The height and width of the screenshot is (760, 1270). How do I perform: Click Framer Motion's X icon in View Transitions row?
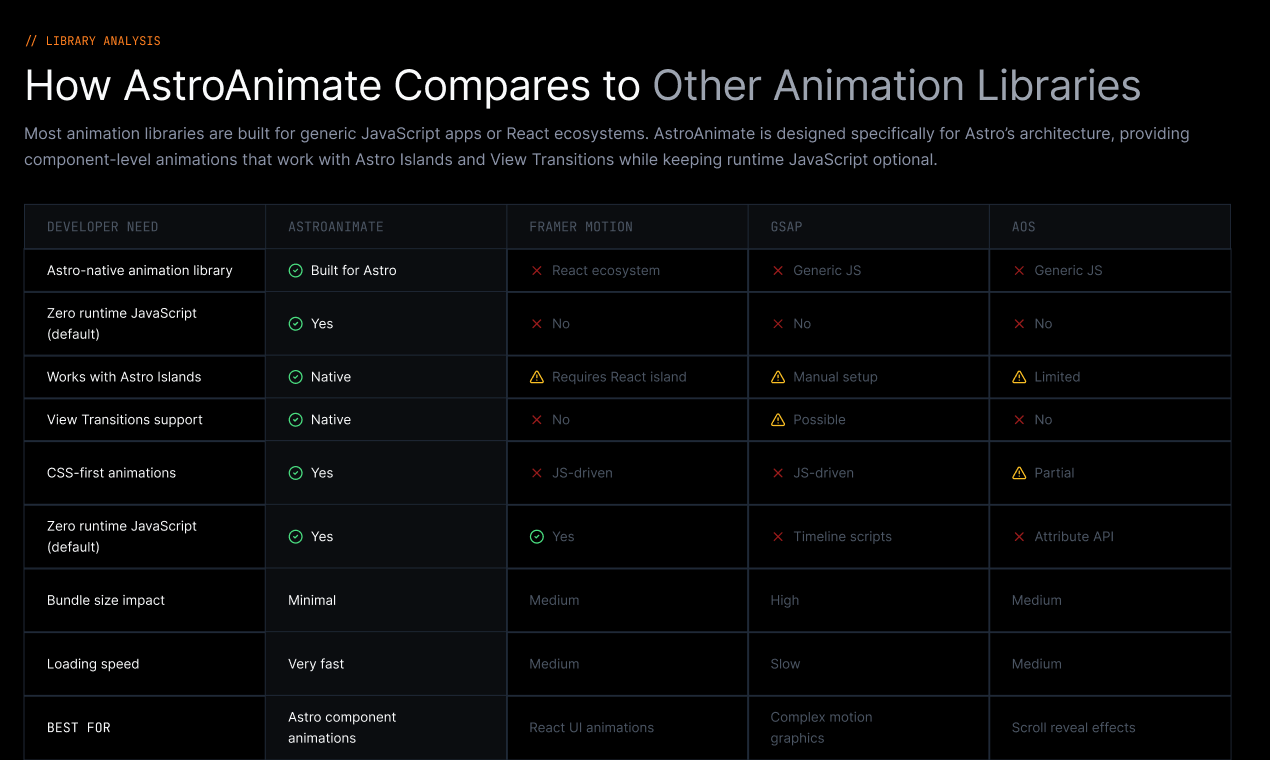pos(537,420)
